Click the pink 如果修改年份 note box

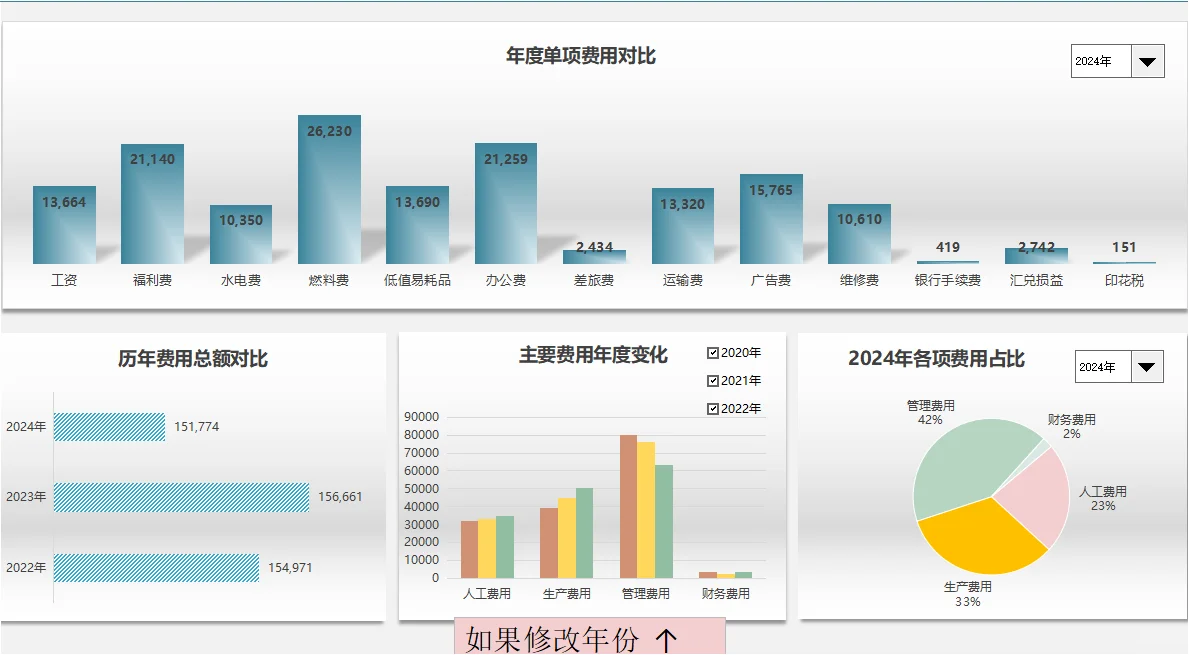590,635
